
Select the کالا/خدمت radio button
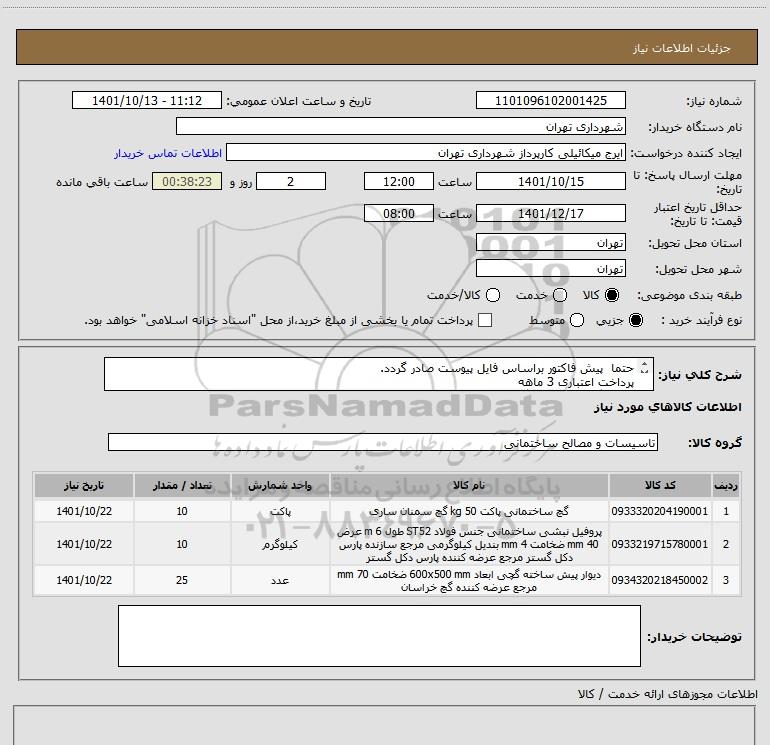(x=493, y=295)
